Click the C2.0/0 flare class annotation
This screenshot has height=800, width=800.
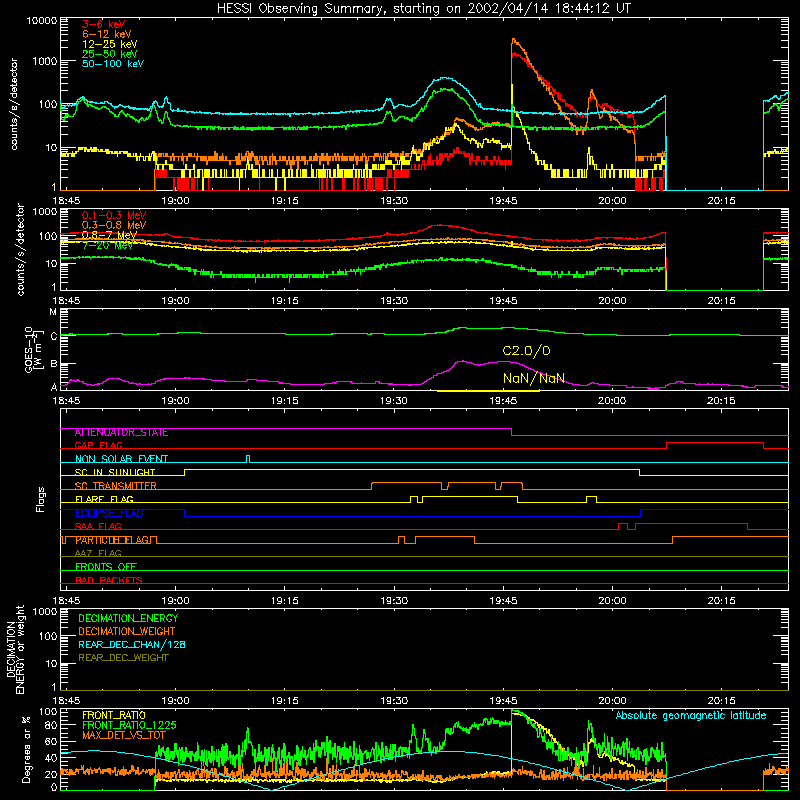[x=527, y=351]
